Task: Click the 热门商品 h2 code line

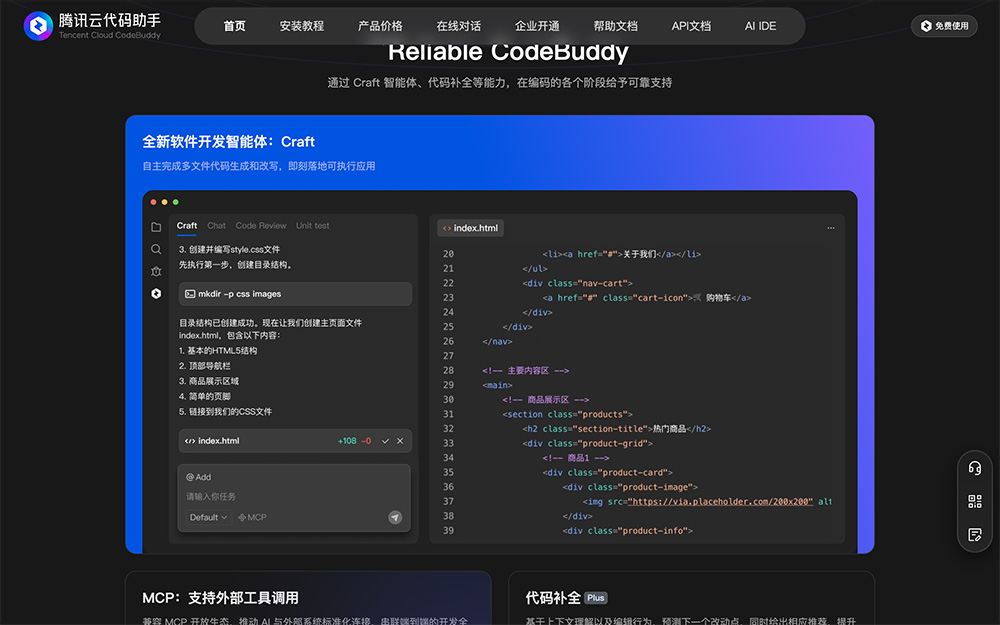Action: [x=617, y=429]
